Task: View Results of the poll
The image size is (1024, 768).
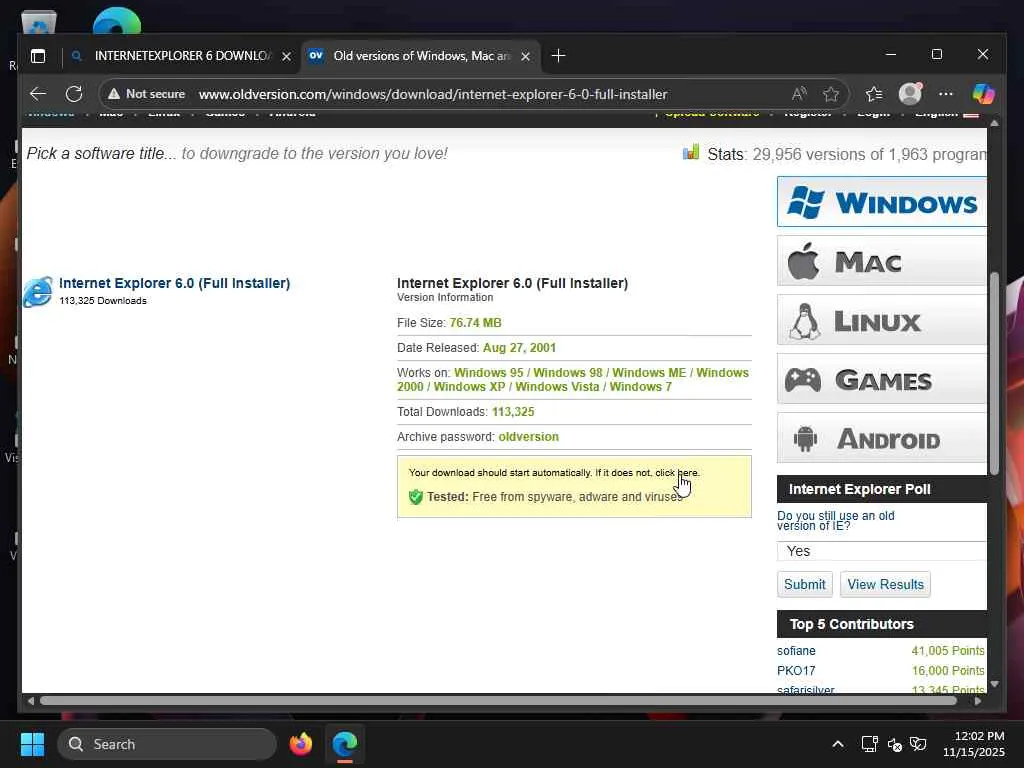Action: (x=886, y=584)
